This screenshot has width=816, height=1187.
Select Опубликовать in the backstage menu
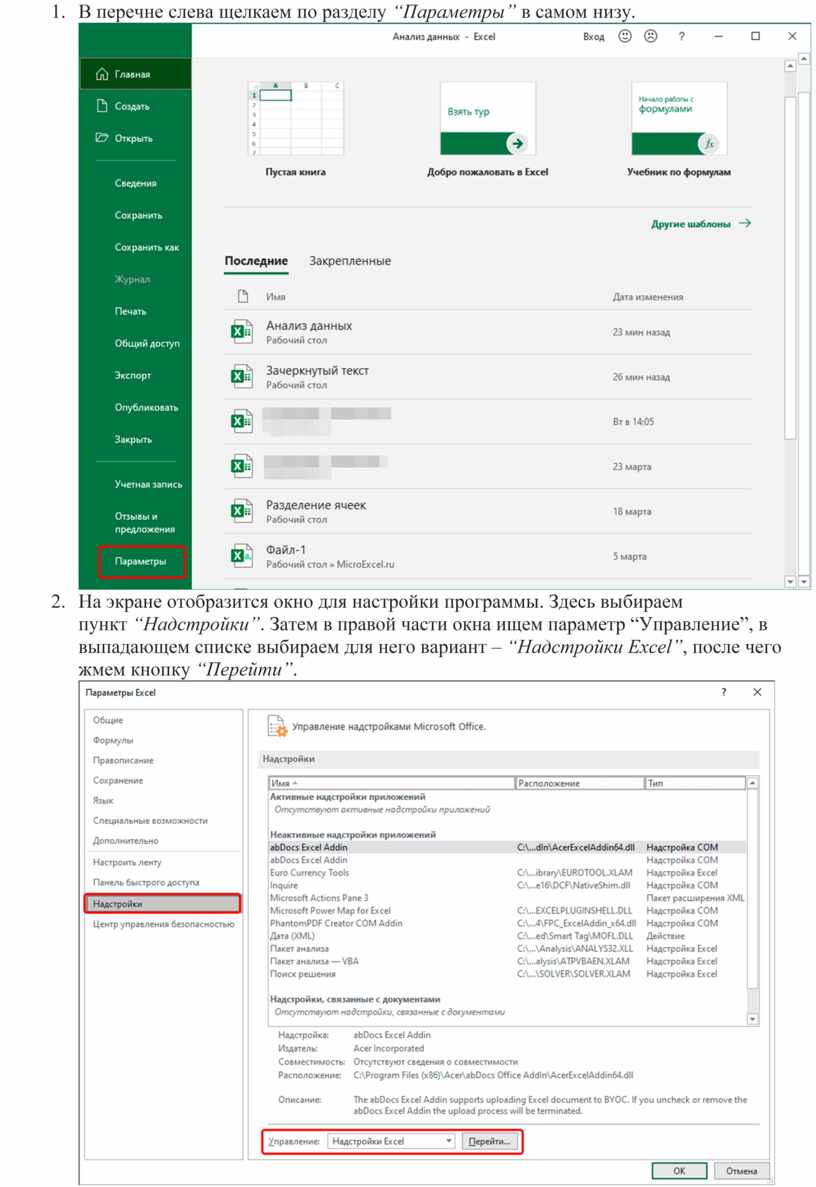146,407
